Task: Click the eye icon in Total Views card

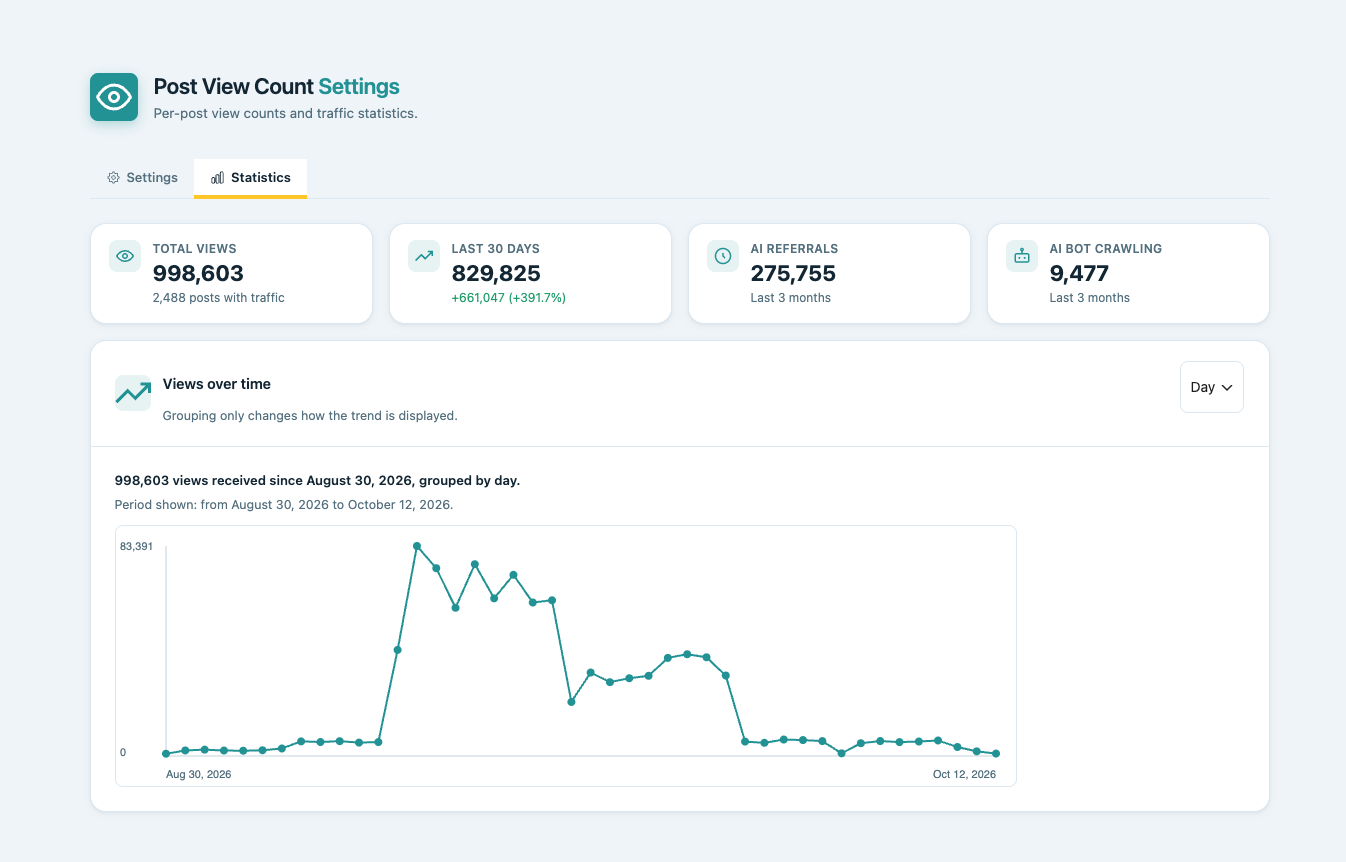Action: point(125,256)
